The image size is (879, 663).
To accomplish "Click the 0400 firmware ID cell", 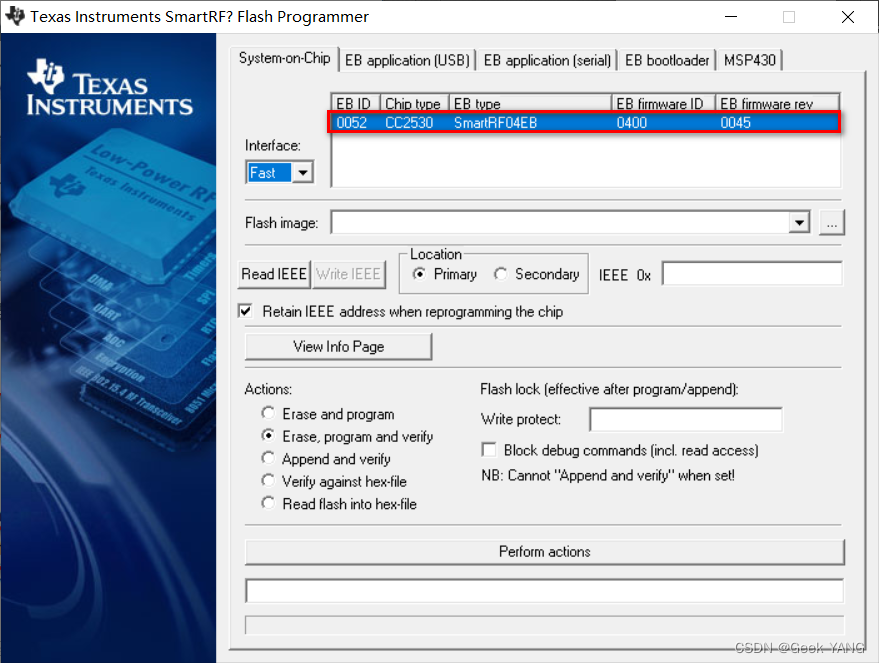I will [x=632, y=123].
